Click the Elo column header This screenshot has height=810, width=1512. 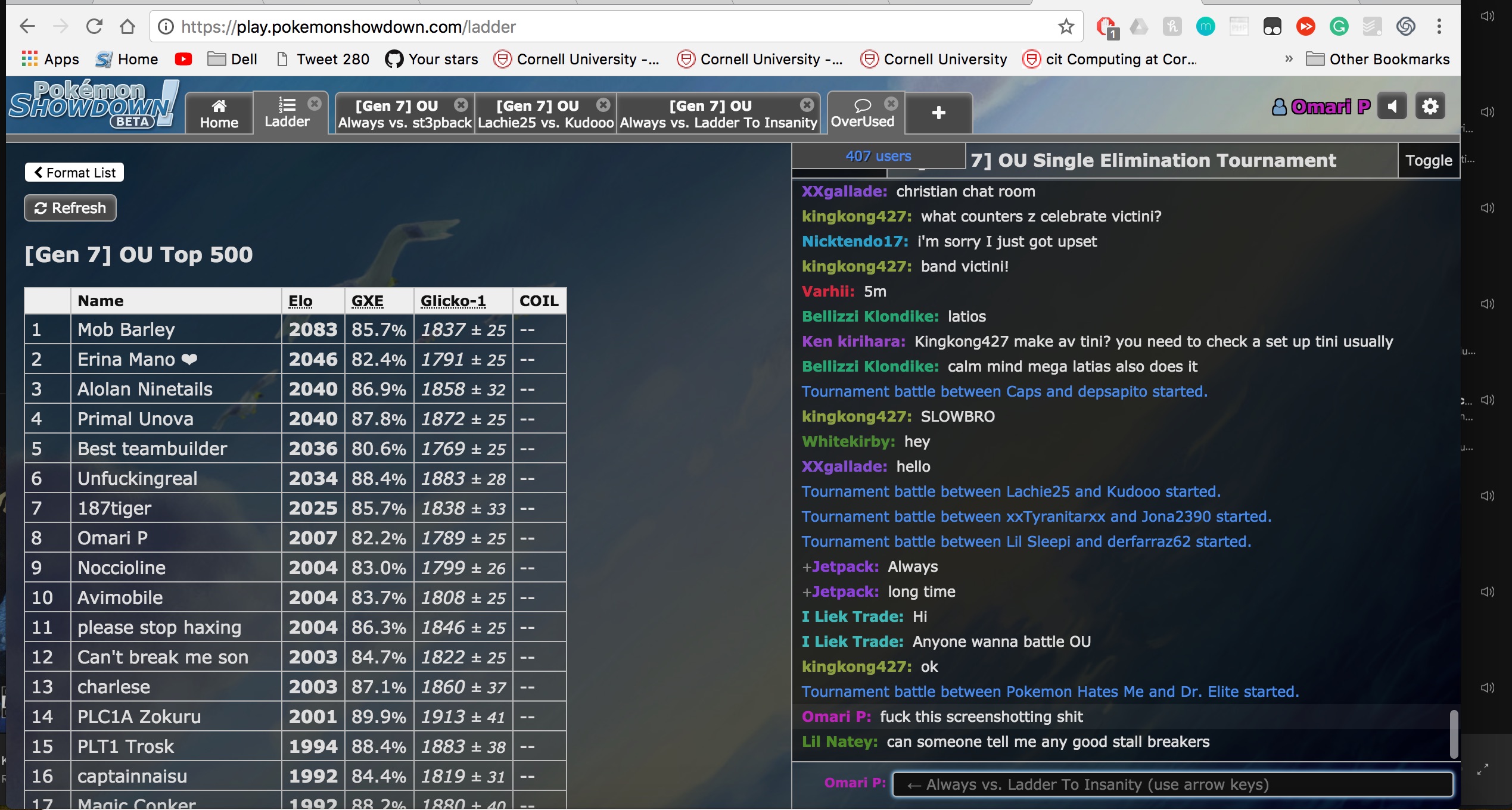click(x=300, y=301)
